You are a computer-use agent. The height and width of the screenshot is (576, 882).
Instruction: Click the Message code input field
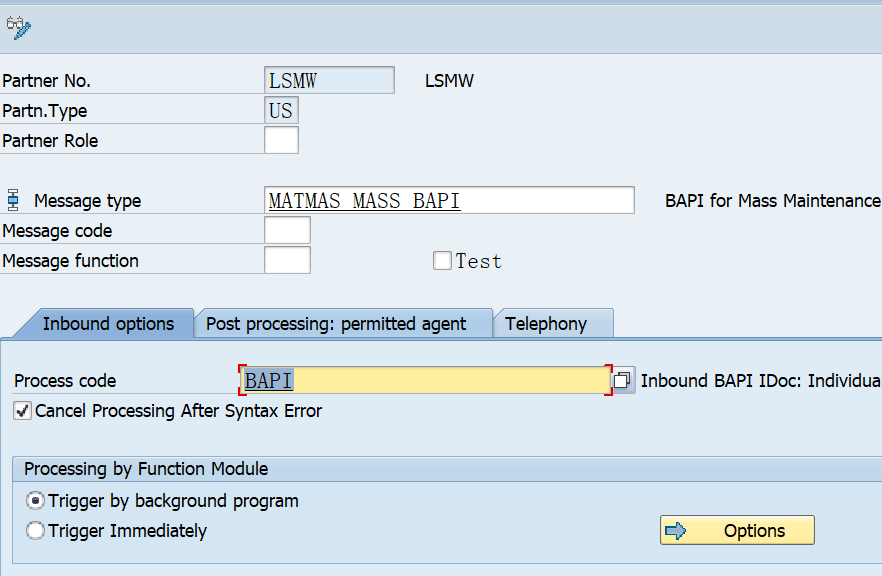coord(287,229)
